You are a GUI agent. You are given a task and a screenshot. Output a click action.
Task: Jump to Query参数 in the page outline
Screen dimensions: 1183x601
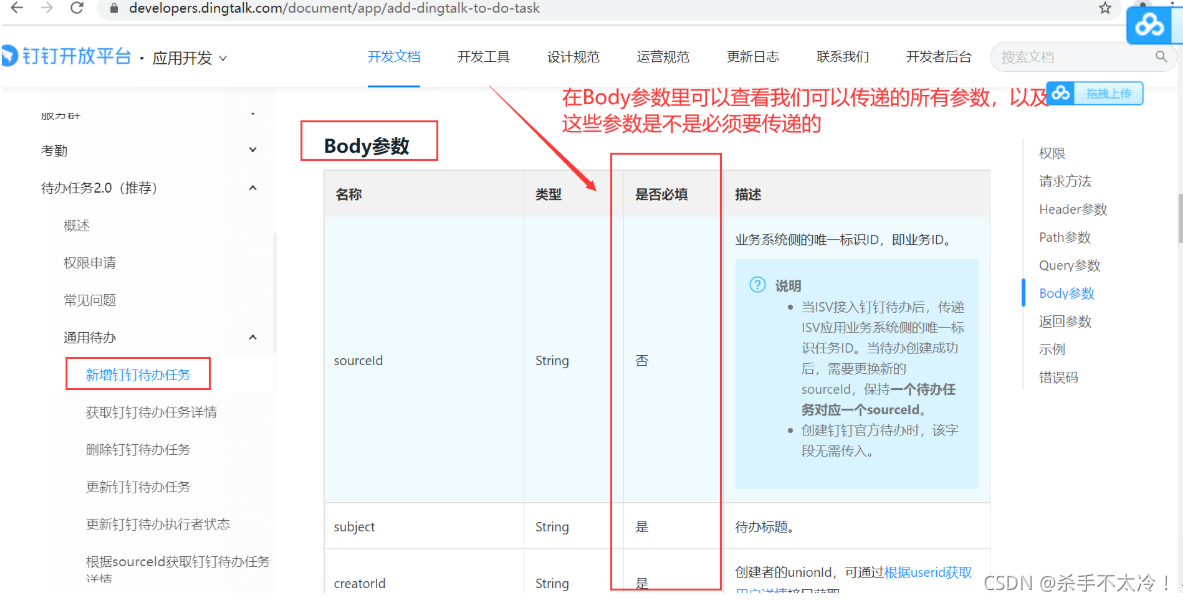pyautogui.click(x=1069, y=265)
